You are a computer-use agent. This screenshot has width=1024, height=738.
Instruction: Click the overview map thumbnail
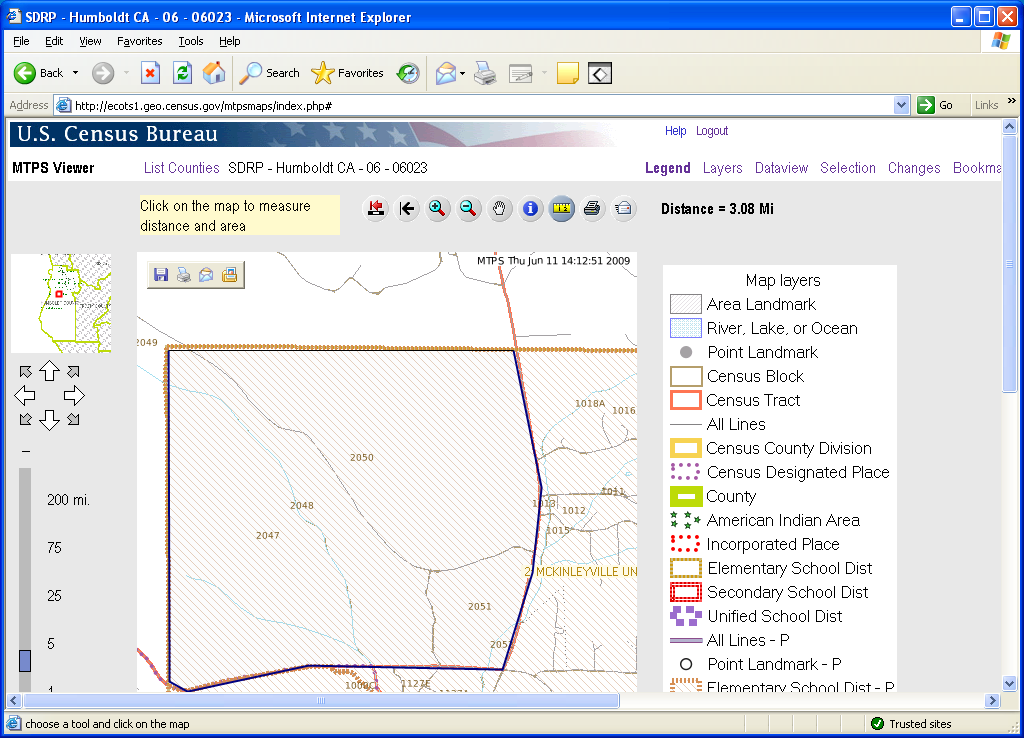click(60, 303)
